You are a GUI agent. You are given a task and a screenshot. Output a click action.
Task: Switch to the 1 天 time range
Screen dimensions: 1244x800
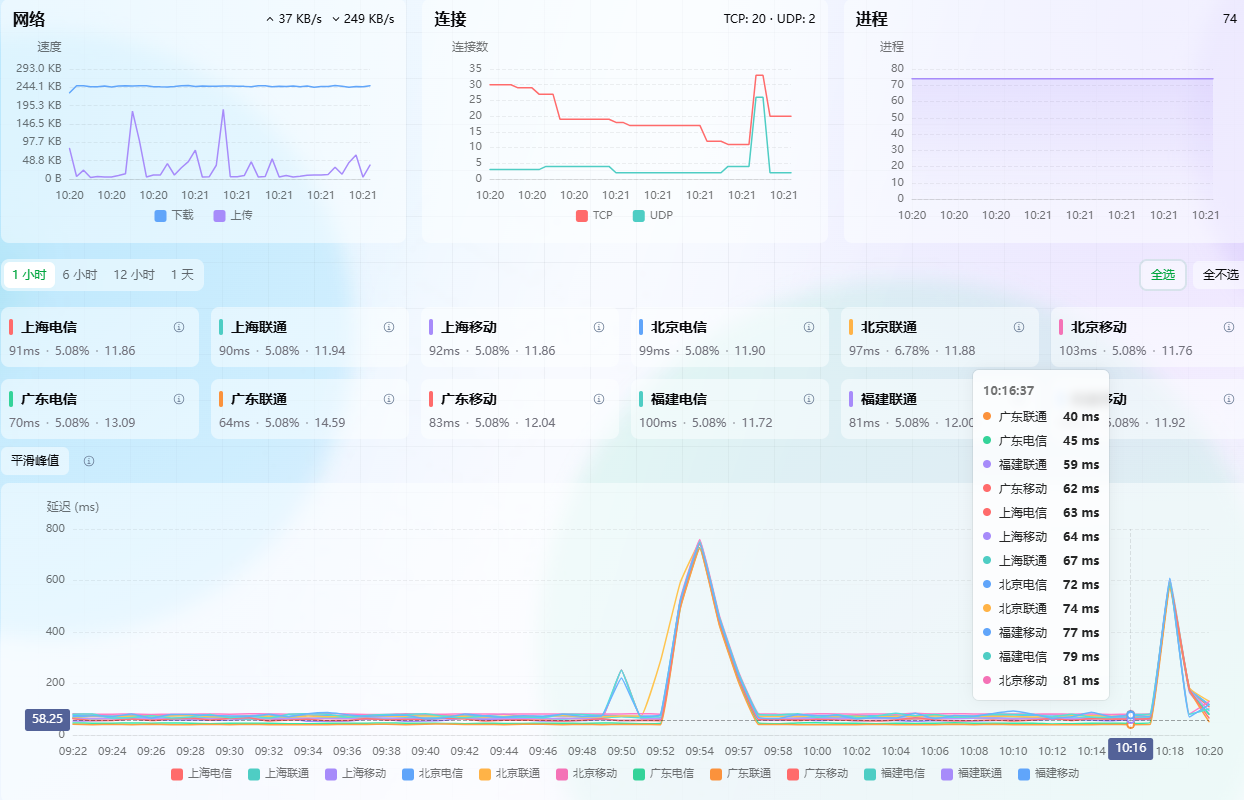182,275
